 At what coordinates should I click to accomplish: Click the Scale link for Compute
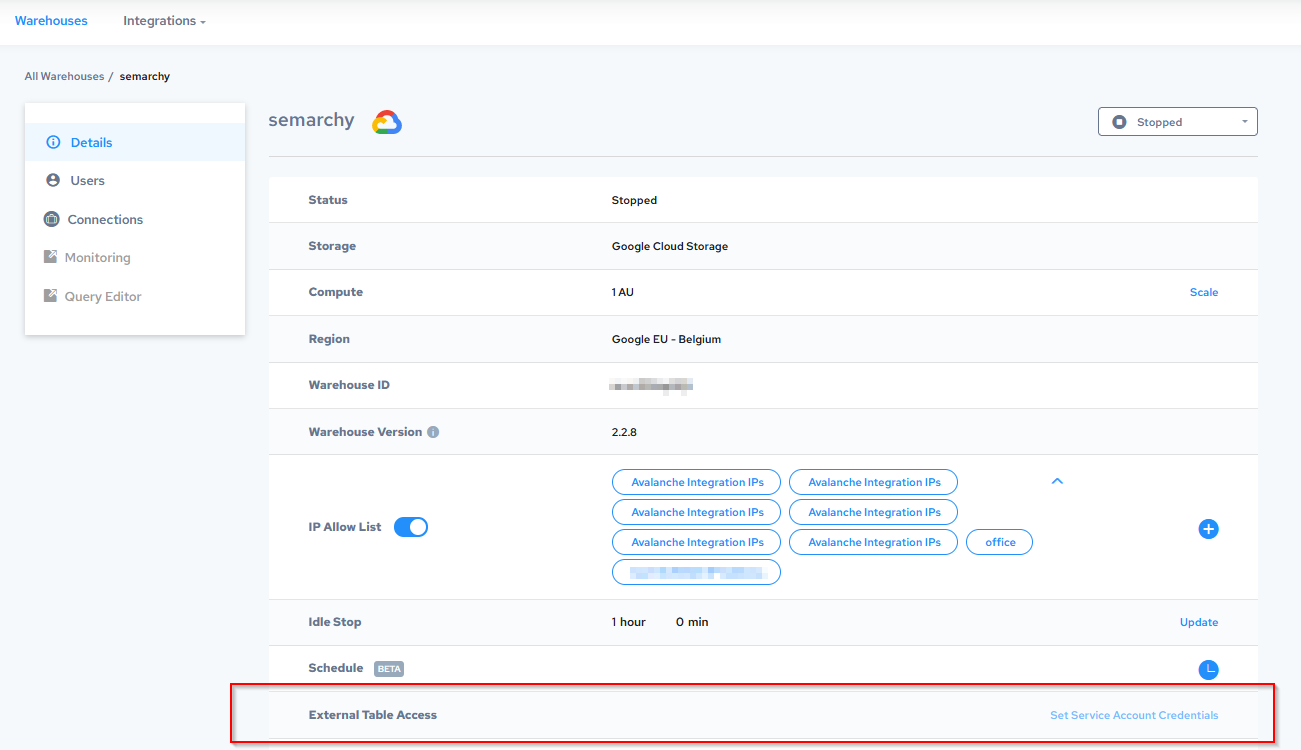(1203, 293)
